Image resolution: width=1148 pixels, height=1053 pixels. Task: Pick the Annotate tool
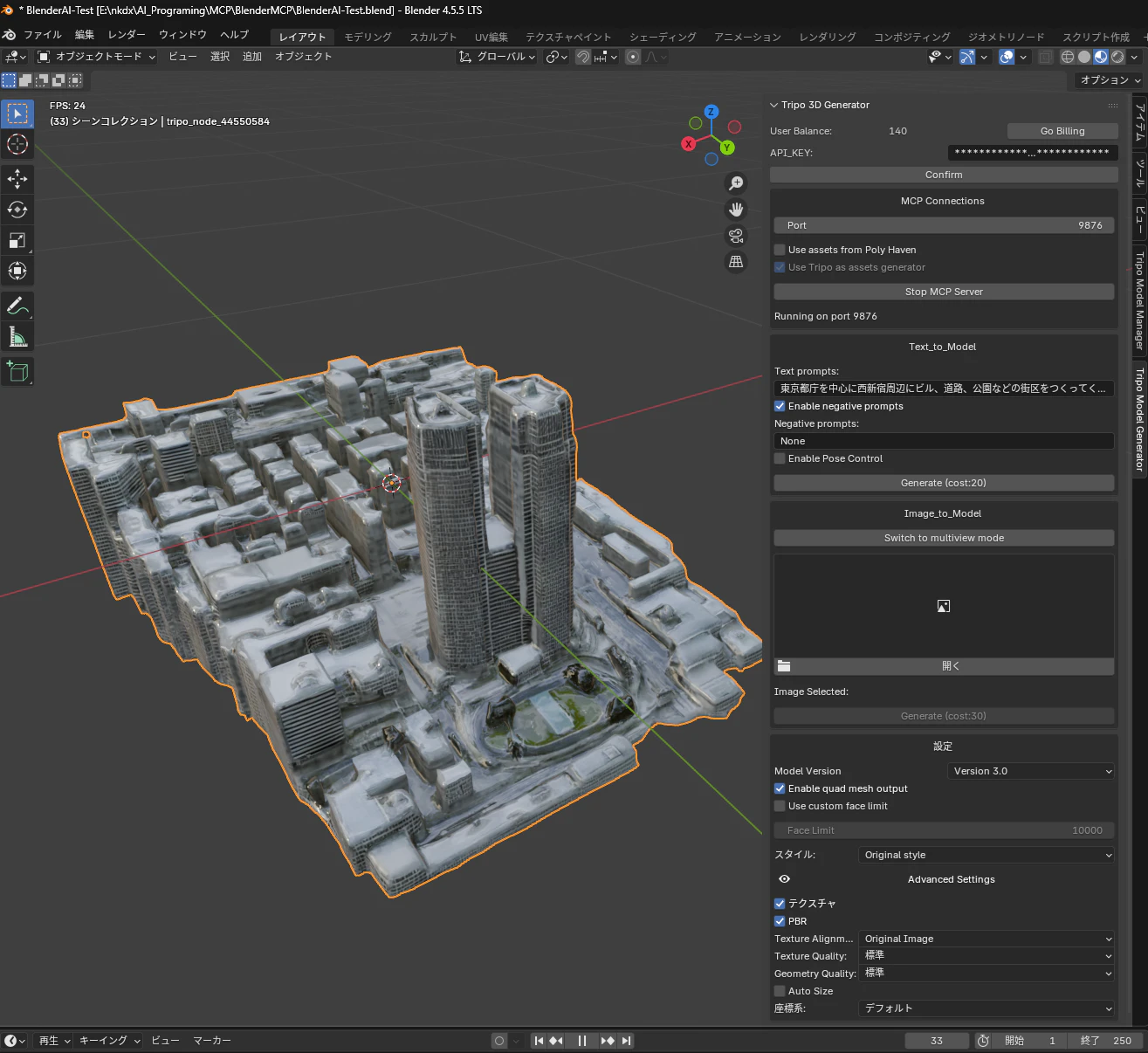(x=17, y=306)
